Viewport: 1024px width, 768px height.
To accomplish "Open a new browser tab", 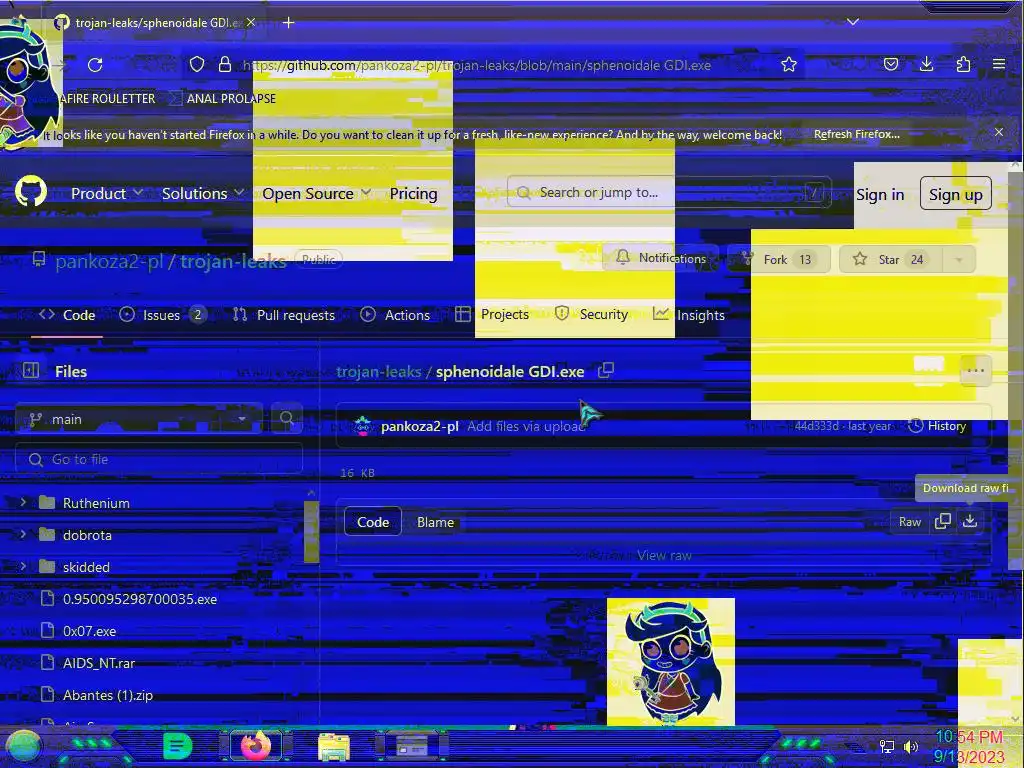I will click(289, 22).
